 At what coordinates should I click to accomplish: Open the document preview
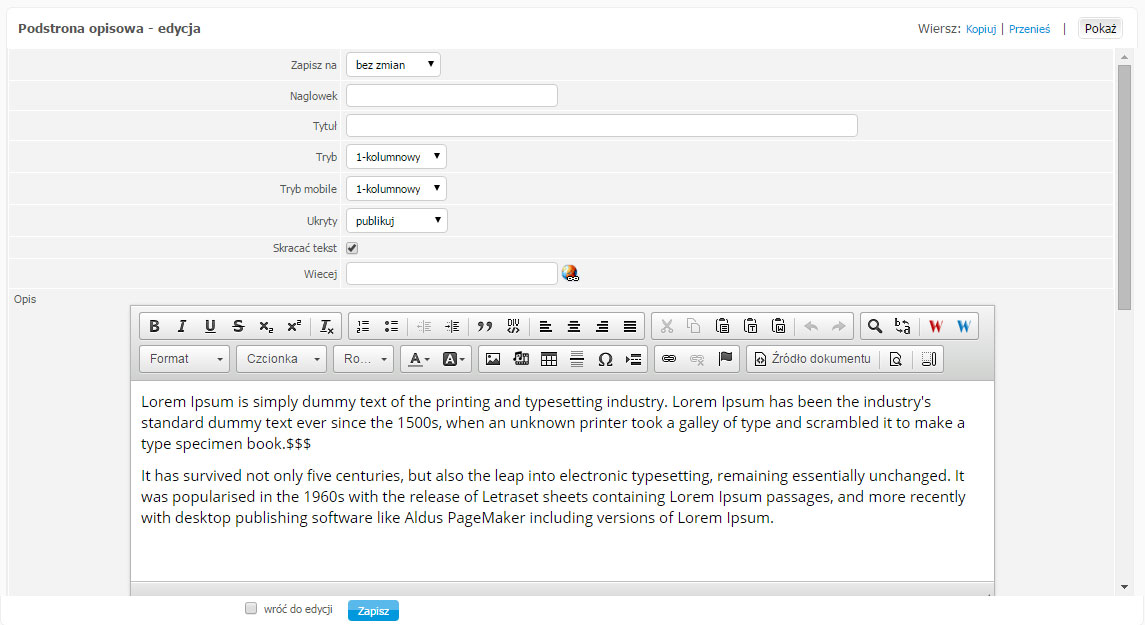click(896, 359)
